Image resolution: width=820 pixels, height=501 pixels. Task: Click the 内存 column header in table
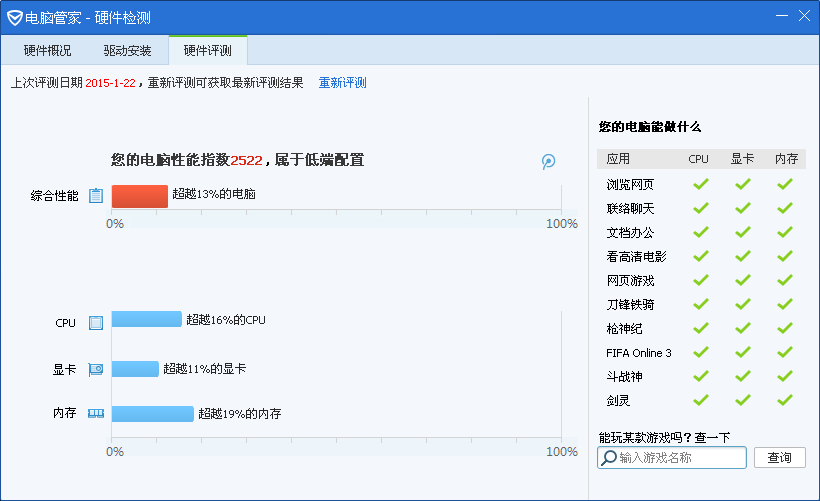pos(786,159)
